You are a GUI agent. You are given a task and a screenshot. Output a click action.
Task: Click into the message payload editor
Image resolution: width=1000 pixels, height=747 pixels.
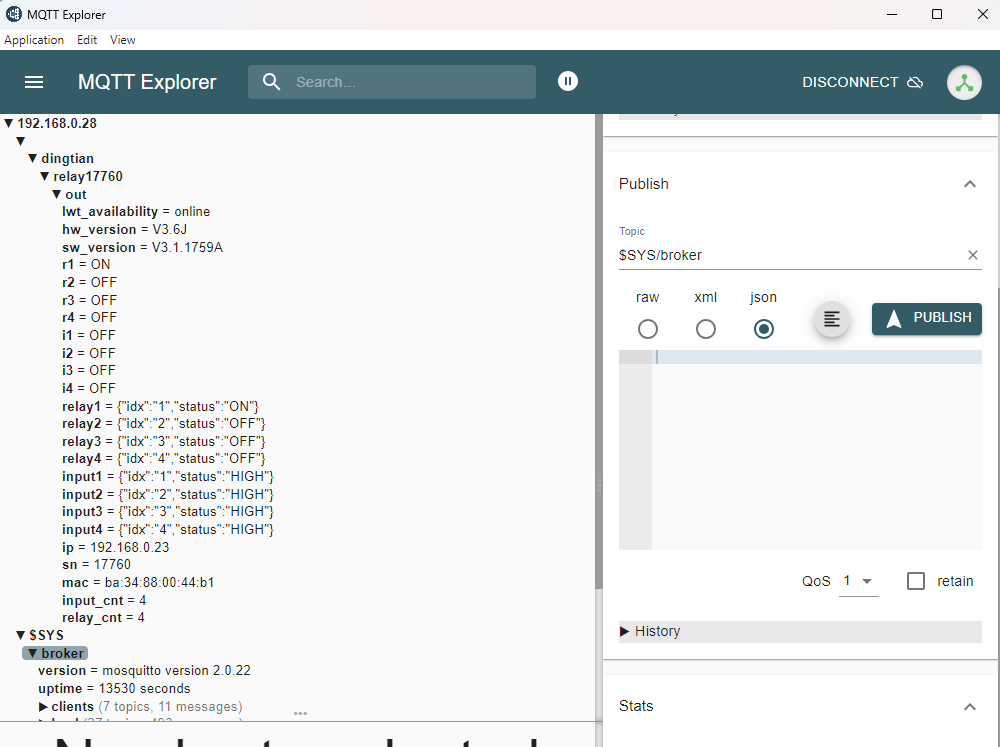(815, 450)
